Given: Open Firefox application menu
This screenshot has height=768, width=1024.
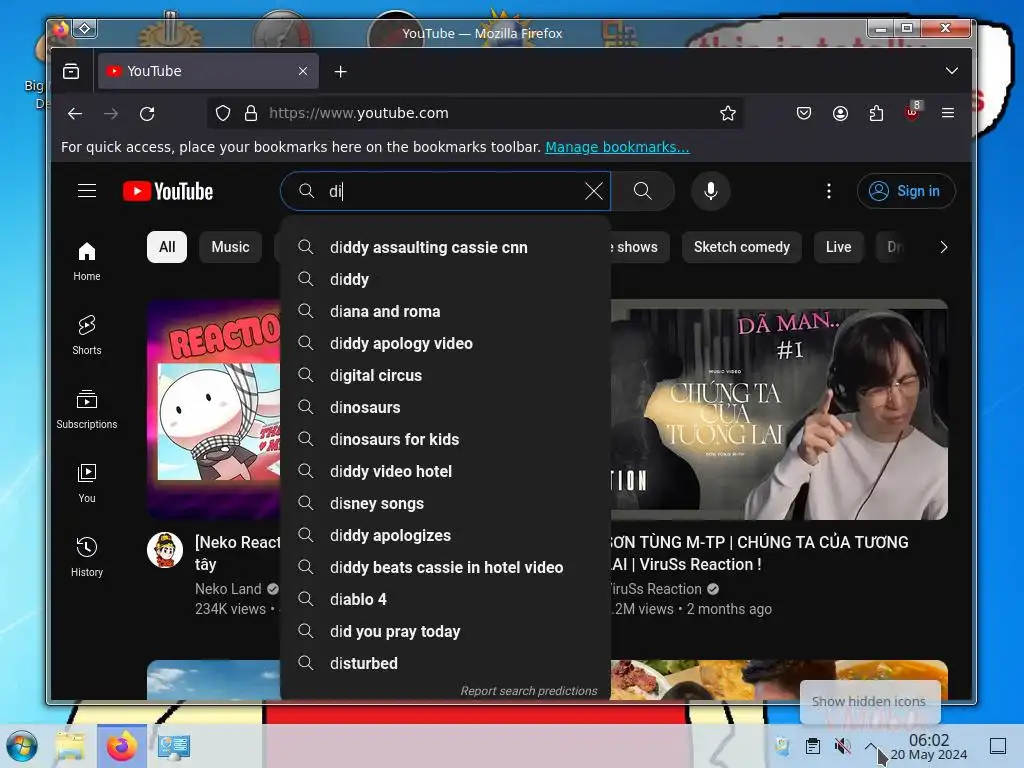Looking at the screenshot, I should coord(948,114).
